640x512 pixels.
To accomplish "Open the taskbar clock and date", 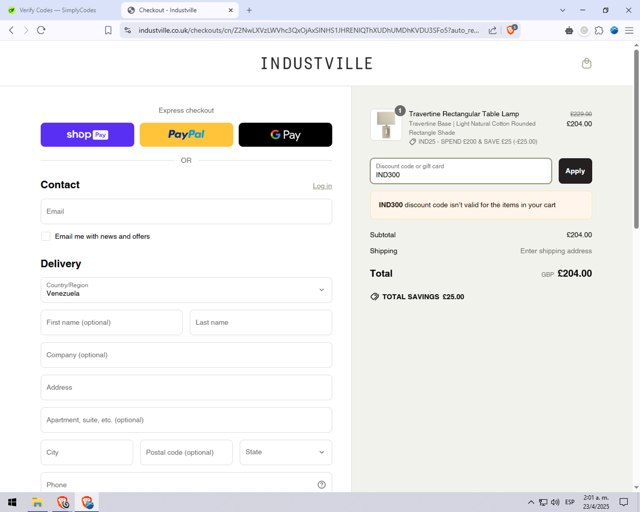I will point(596,502).
